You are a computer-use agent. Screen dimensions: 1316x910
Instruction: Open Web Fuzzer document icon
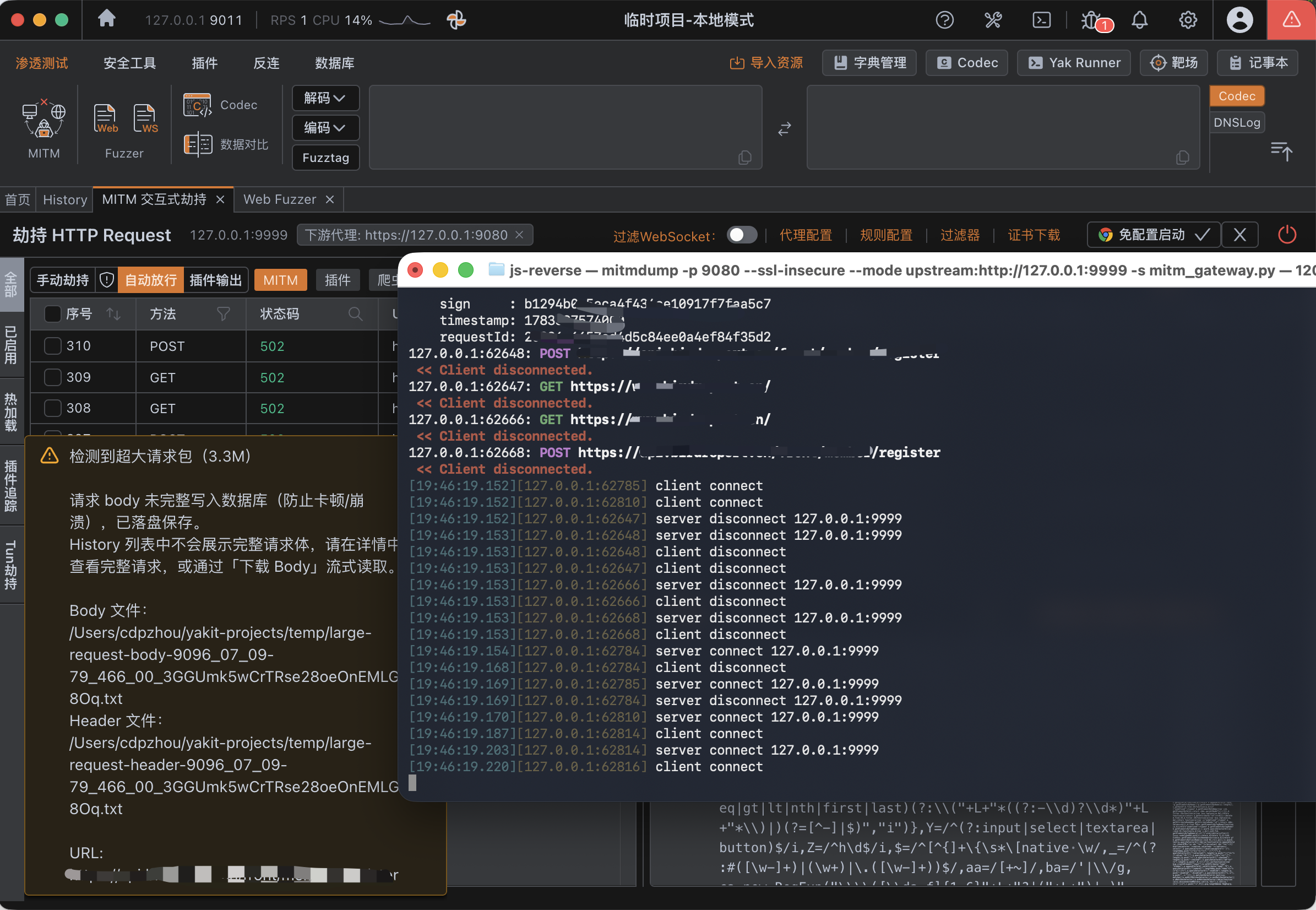coord(105,118)
